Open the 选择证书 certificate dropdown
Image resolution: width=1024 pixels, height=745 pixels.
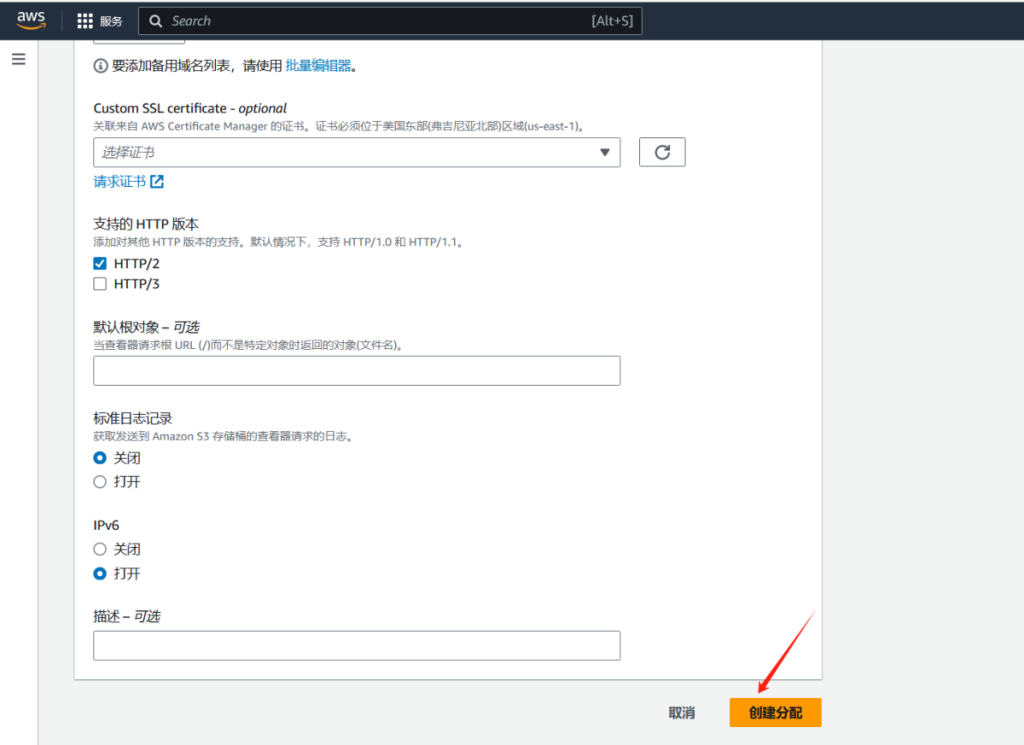357,152
